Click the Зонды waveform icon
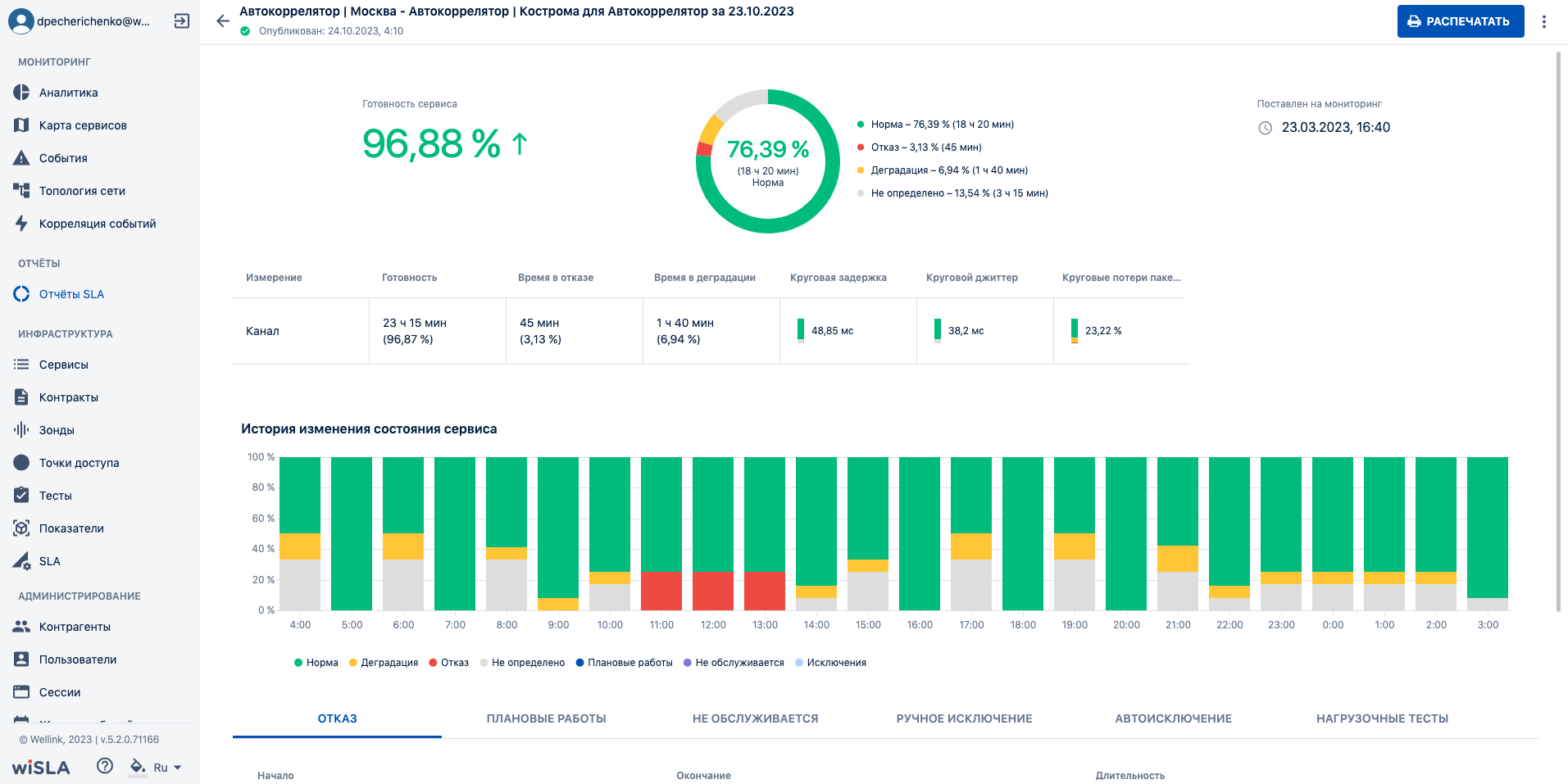1568x784 pixels. (21, 430)
